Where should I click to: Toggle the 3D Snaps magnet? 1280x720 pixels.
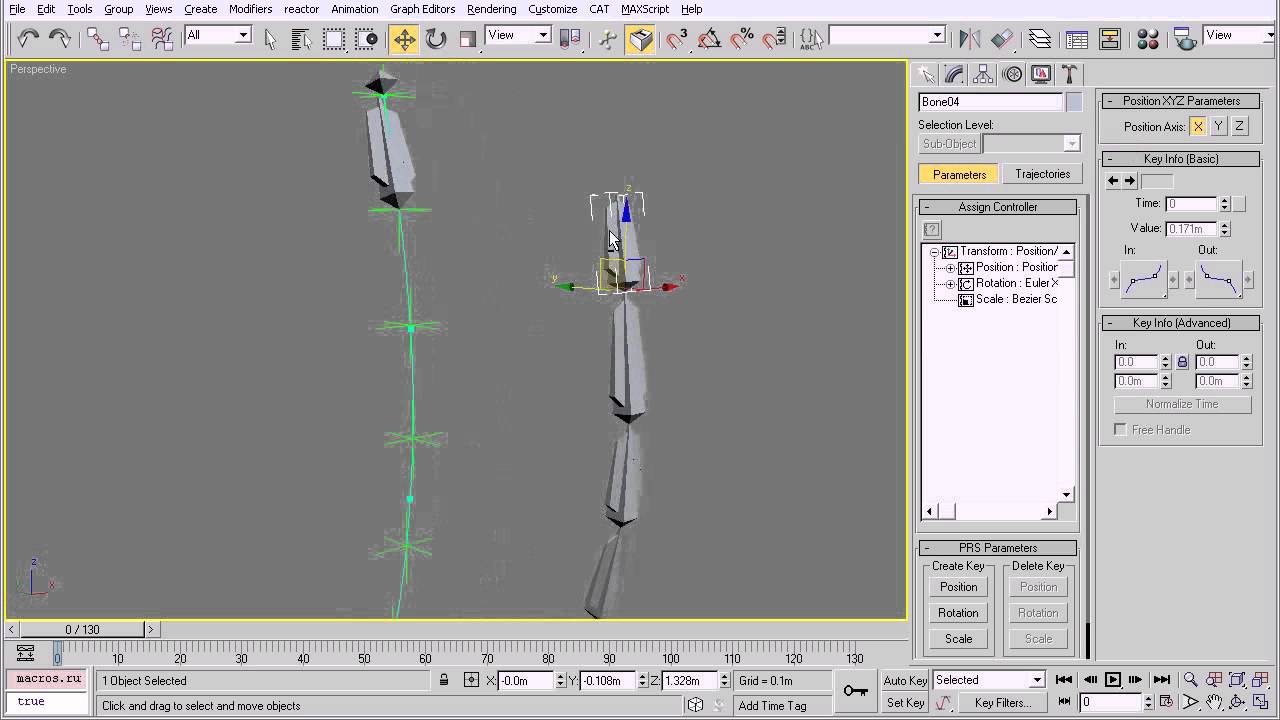point(677,39)
